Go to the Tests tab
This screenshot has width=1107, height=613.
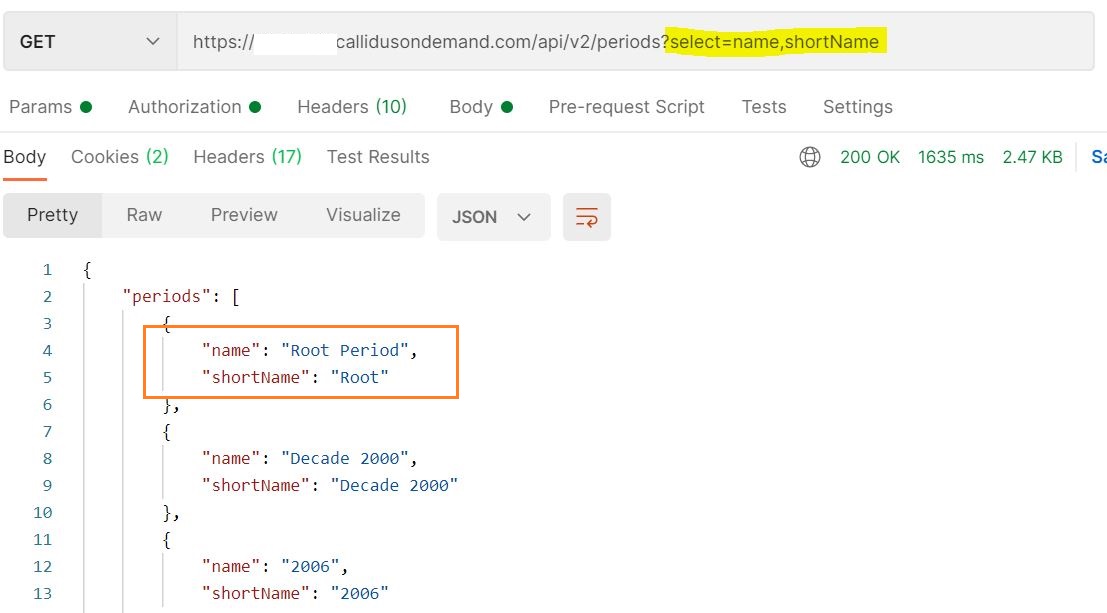coord(763,107)
